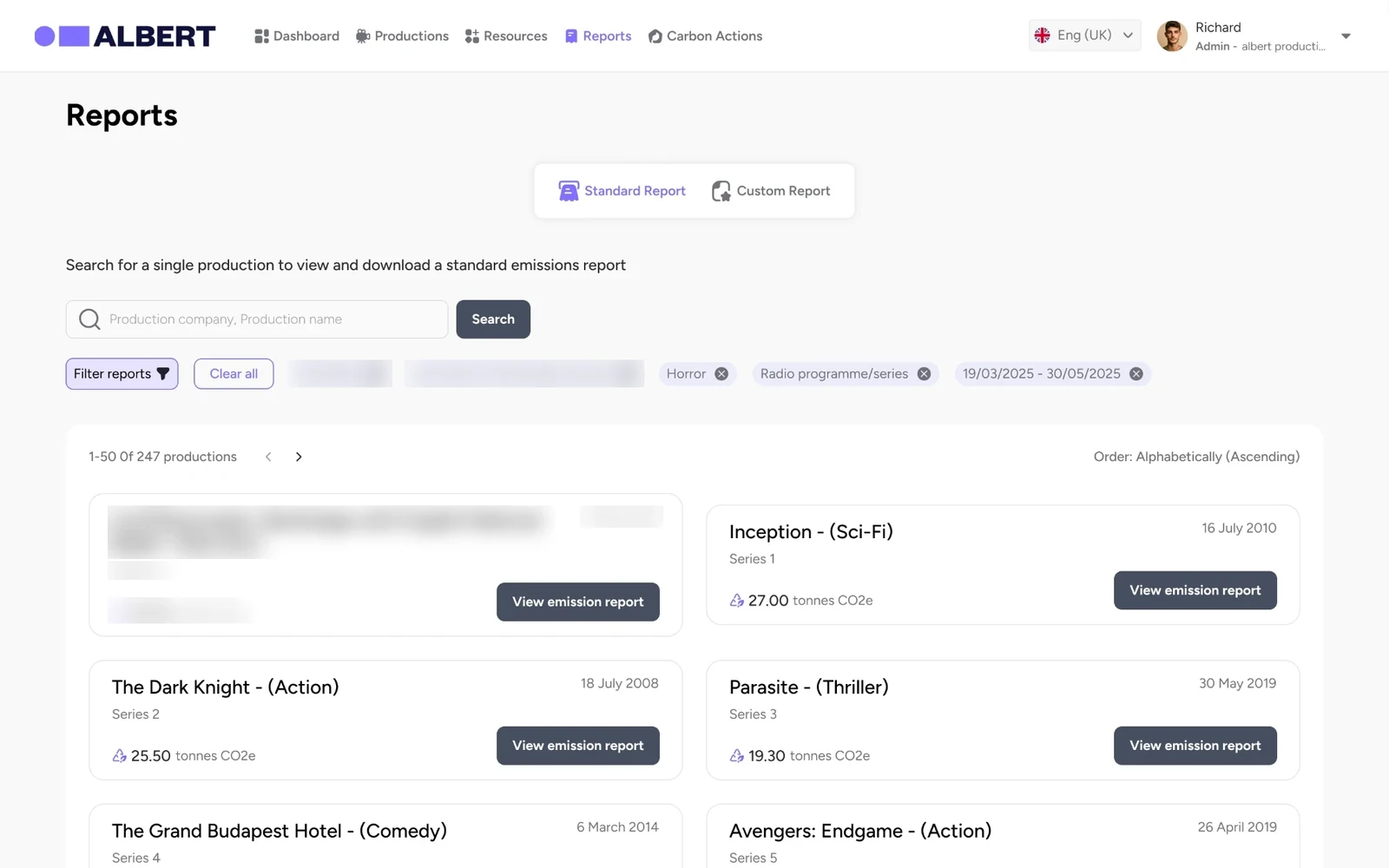Remove the date range filter chip
The width and height of the screenshot is (1389, 868).
[1136, 374]
